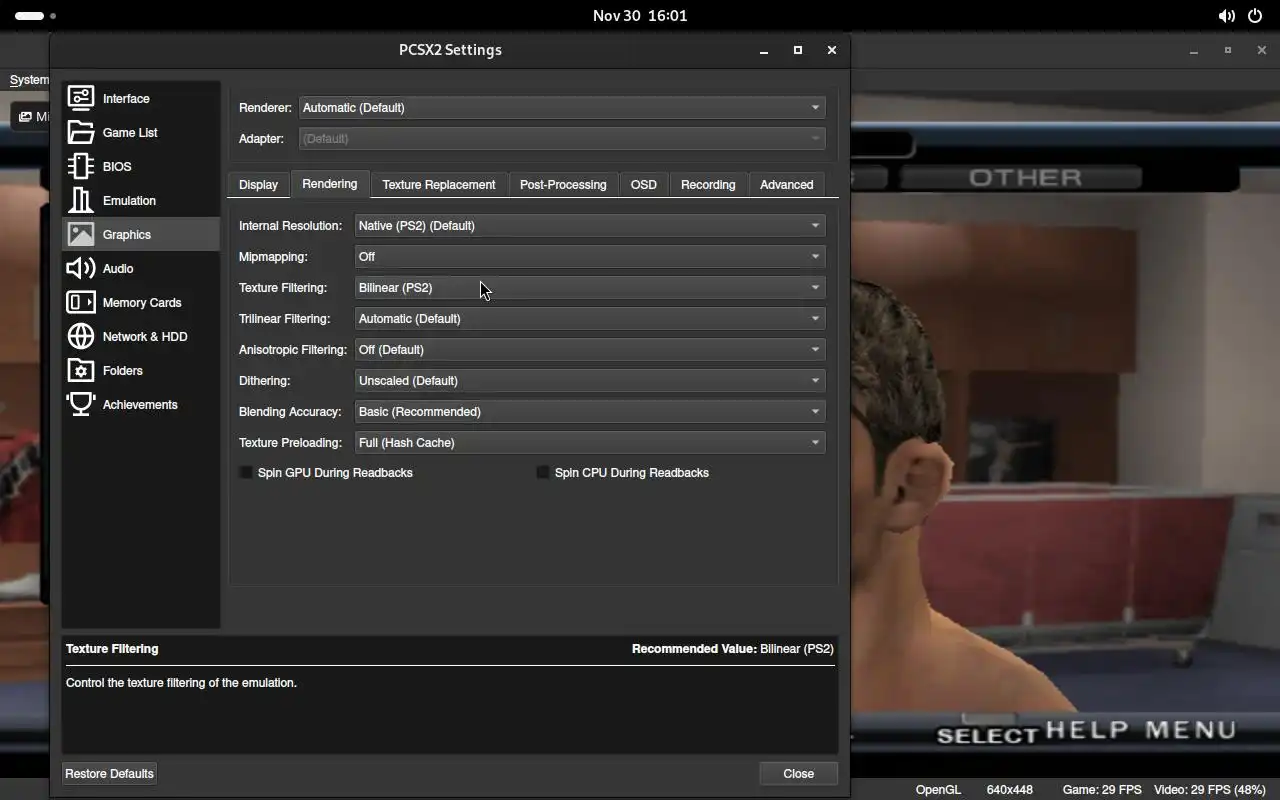This screenshot has width=1280, height=800.
Task: Click the OpenGL status bar entry
Action: 938,789
